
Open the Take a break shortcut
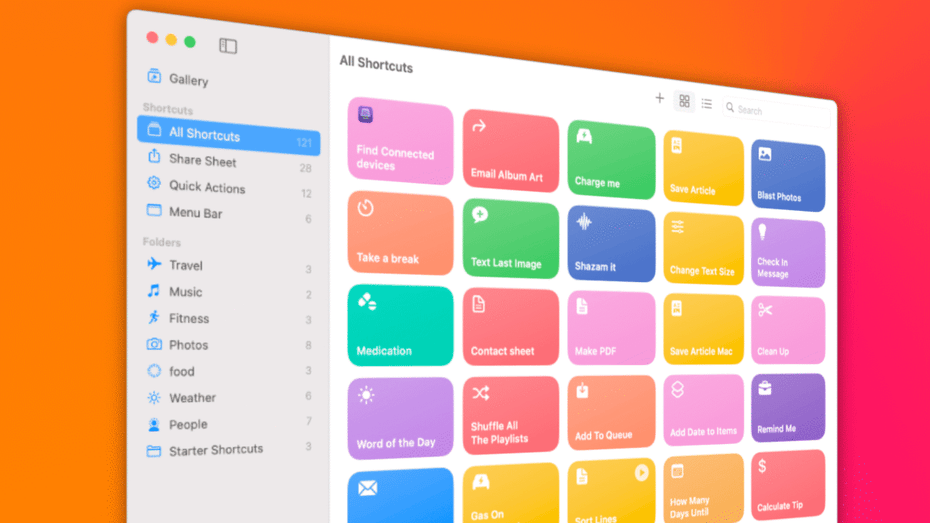pos(399,234)
